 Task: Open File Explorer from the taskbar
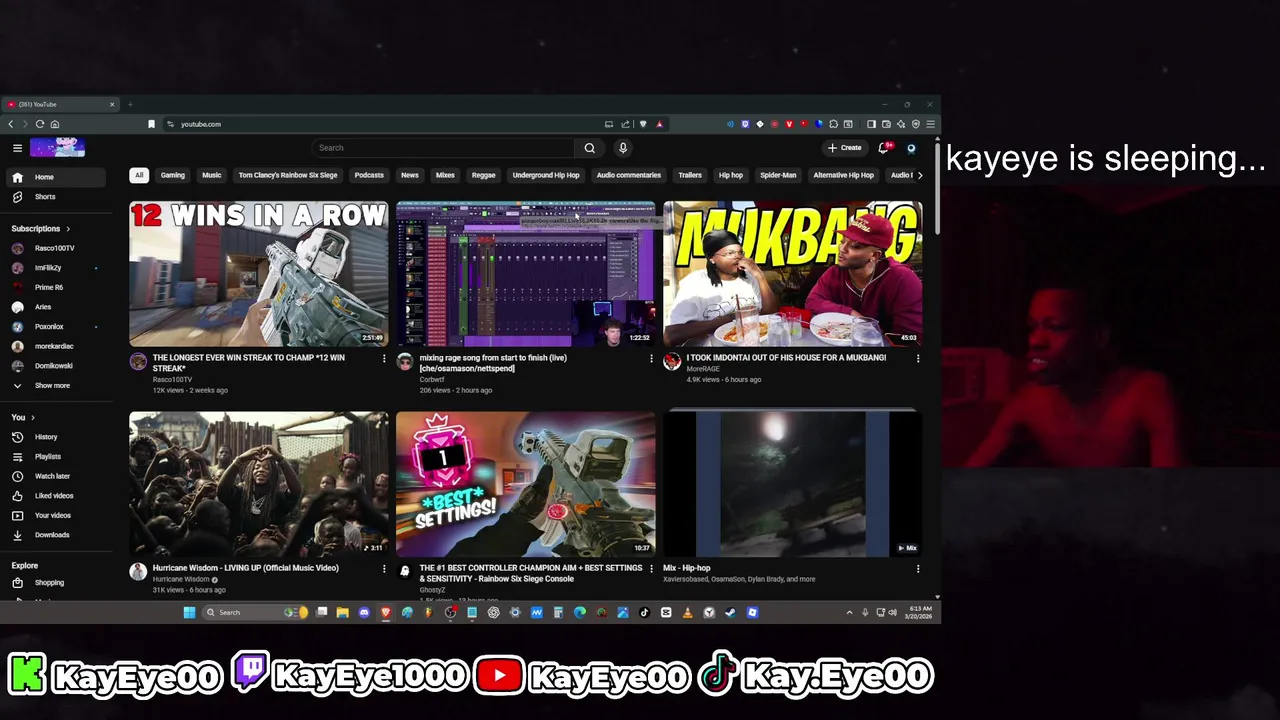(342, 612)
